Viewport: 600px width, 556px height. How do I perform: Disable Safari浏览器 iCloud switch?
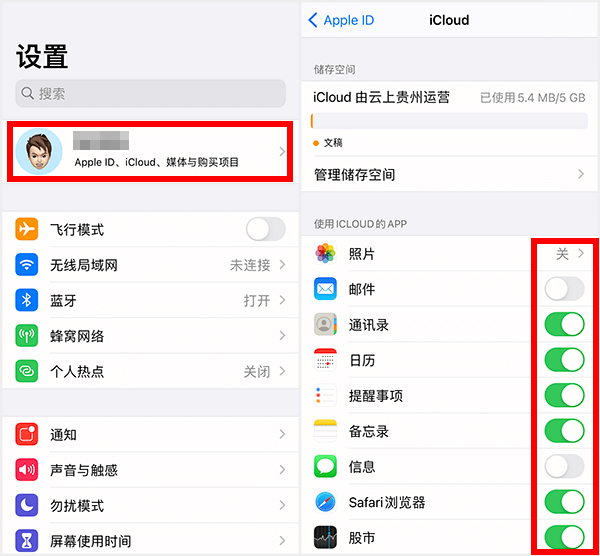(x=564, y=502)
